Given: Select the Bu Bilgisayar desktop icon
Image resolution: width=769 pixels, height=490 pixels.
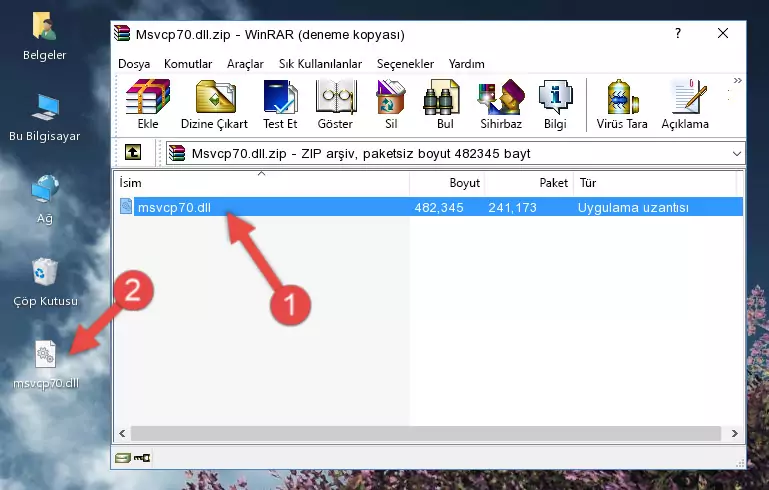Looking at the screenshot, I should [45, 118].
